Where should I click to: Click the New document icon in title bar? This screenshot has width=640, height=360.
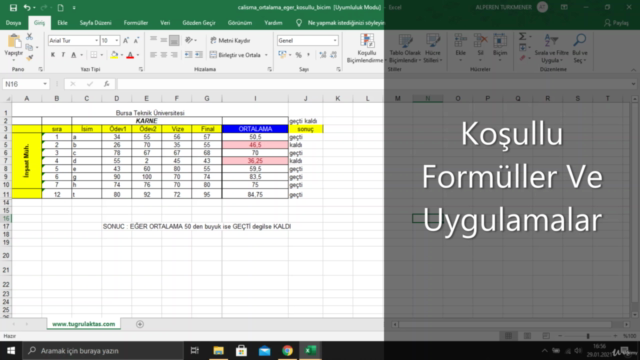[x=60, y=8]
